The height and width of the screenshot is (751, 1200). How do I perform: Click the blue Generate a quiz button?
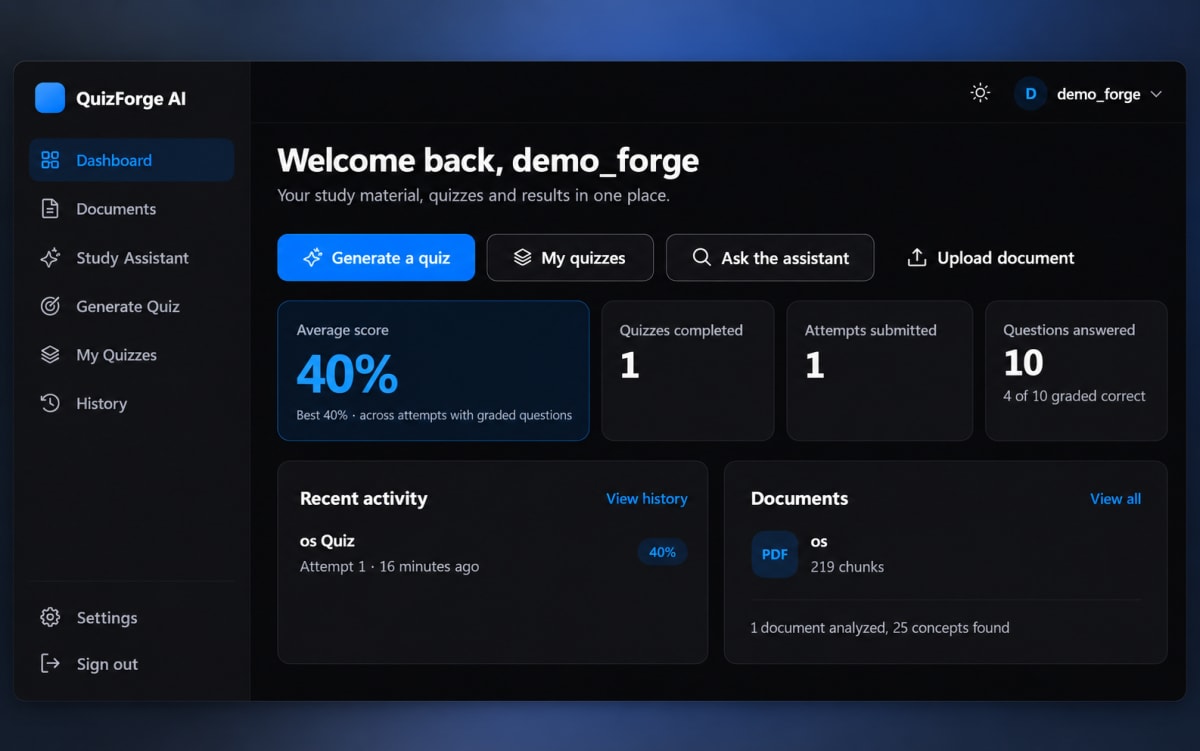(376, 258)
